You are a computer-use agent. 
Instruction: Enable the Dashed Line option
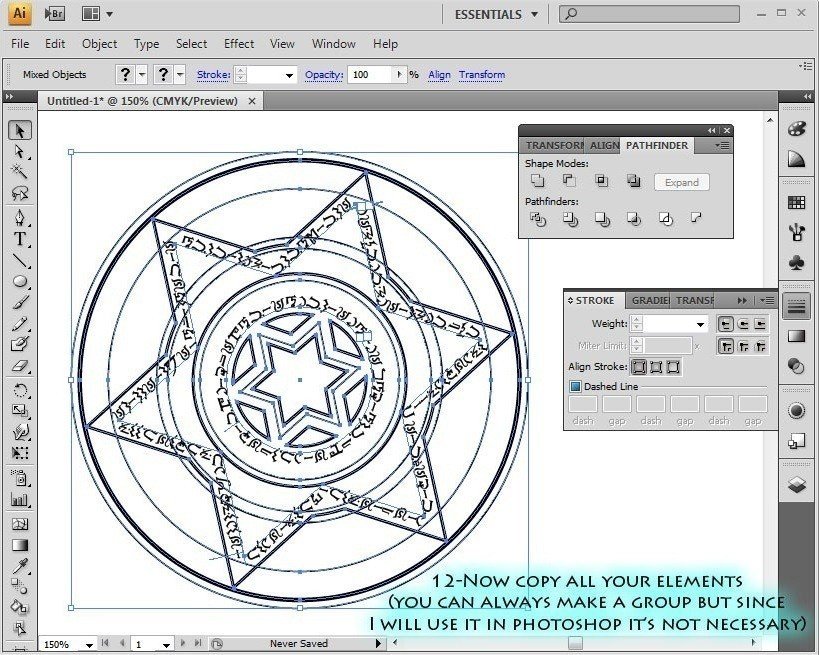[575, 385]
